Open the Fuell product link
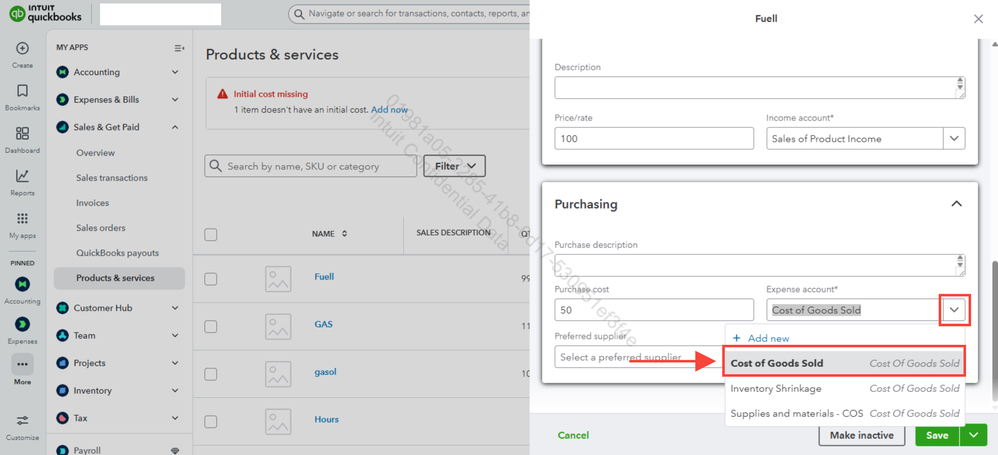This screenshot has height=455, width=998. pyautogui.click(x=324, y=277)
